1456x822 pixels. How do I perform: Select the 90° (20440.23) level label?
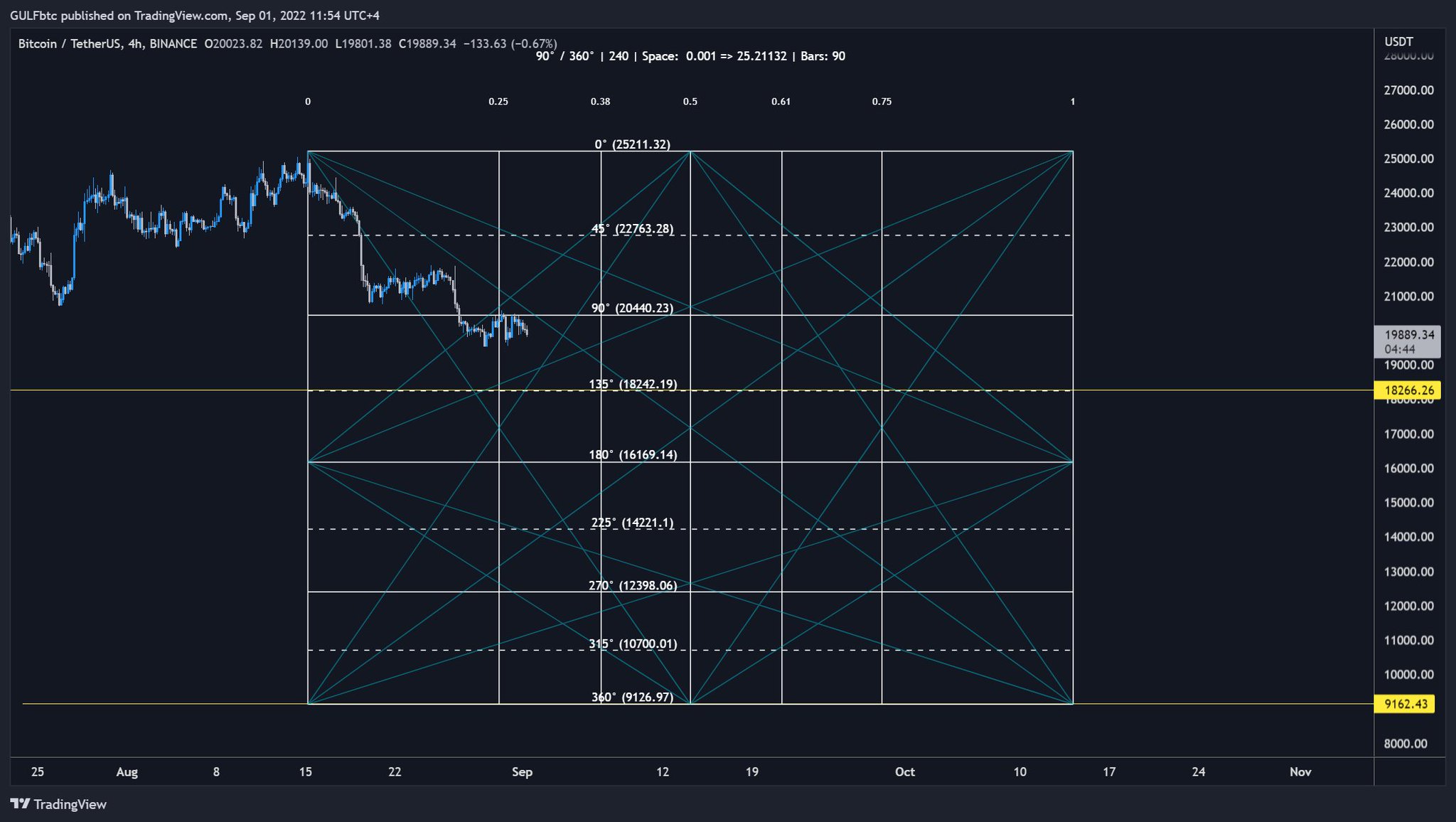coord(632,308)
